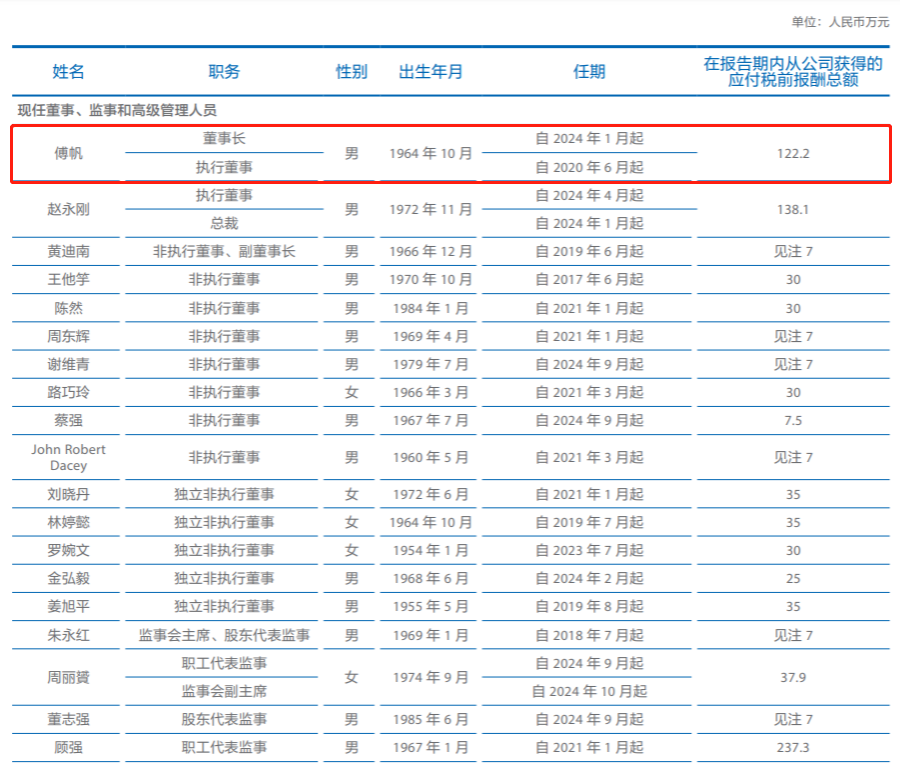Click 顾强's remuneration value 237.3
Image resolution: width=900 pixels, height=764 pixels.
tap(793, 747)
